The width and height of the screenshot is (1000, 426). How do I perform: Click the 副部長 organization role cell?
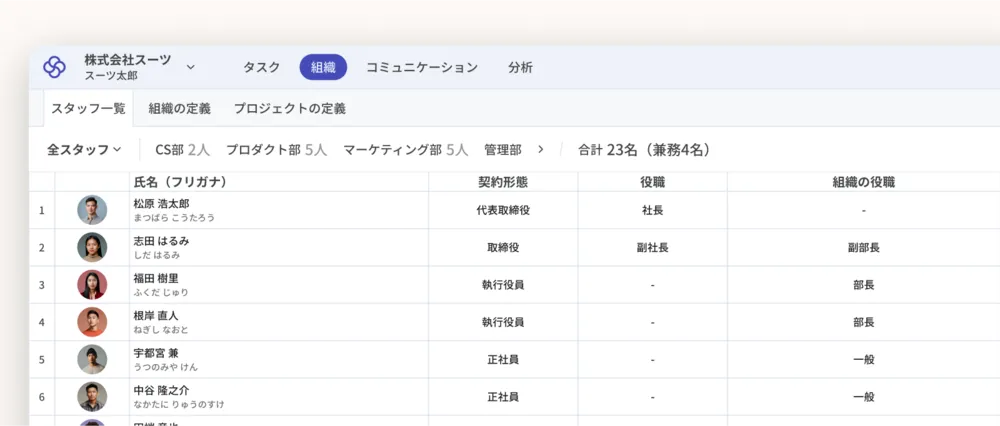864,247
